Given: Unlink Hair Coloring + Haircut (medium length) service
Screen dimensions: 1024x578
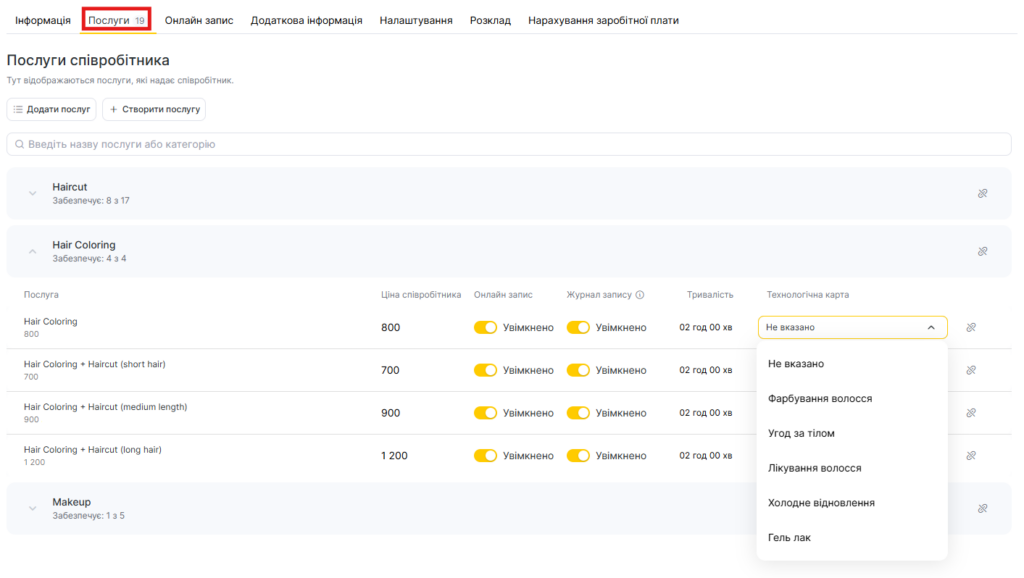Looking at the screenshot, I should pyautogui.click(x=970, y=413).
